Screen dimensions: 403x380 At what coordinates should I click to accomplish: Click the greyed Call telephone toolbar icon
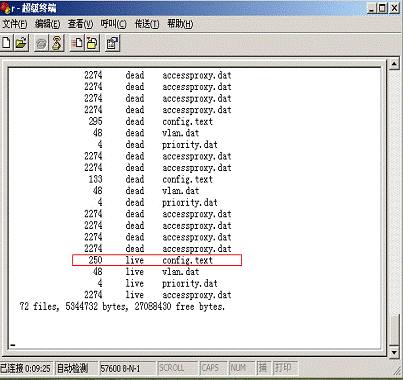pyautogui.click(x=41, y=43)
